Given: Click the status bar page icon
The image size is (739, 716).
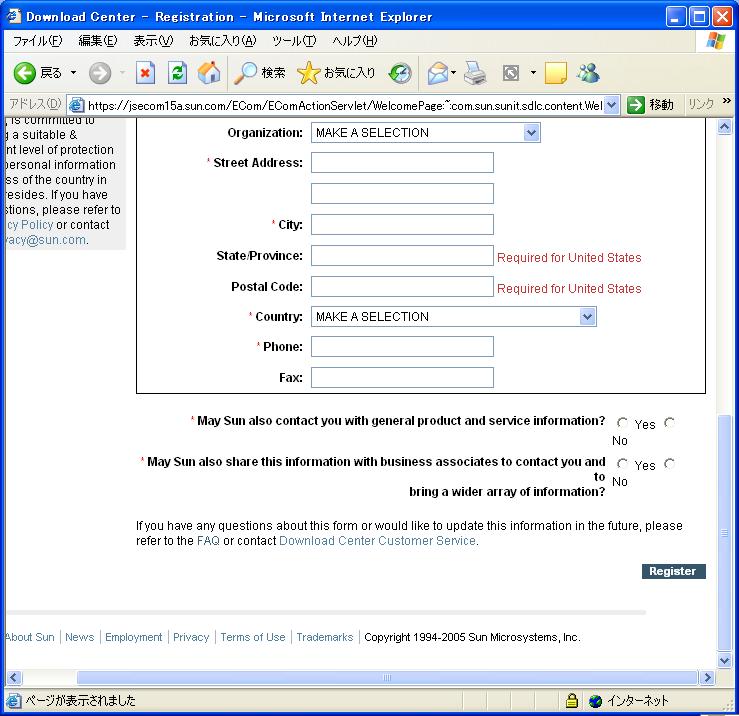Looking at the screenshot, I should point(14,700).
